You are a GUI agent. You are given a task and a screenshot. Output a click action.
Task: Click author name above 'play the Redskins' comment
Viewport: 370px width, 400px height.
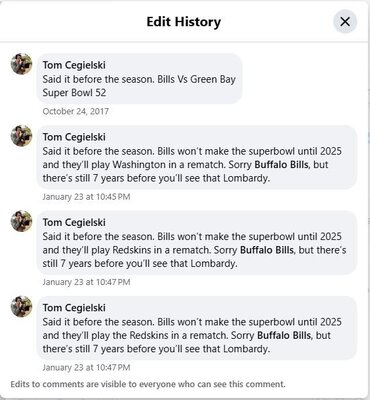coord(74,308)
